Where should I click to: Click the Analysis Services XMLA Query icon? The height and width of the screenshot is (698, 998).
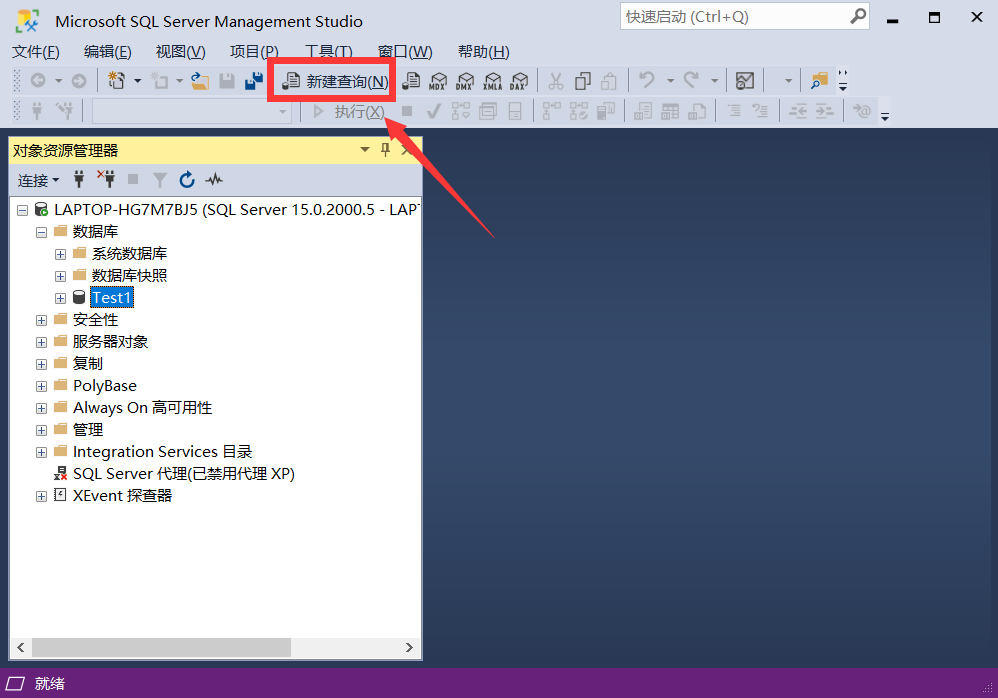493,81
